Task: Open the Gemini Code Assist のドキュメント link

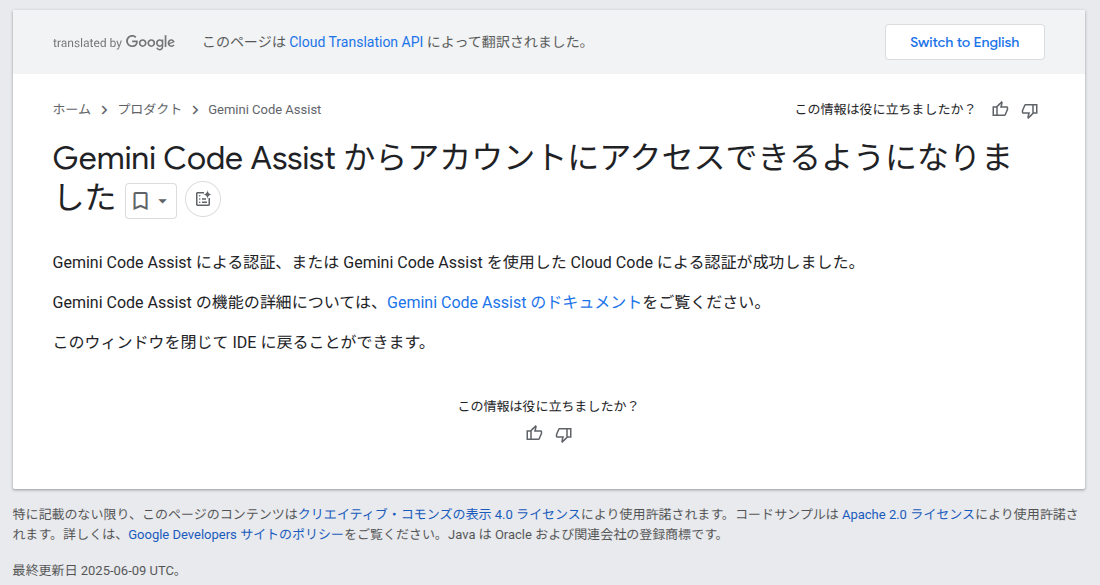Action: (x=513, y=301)
